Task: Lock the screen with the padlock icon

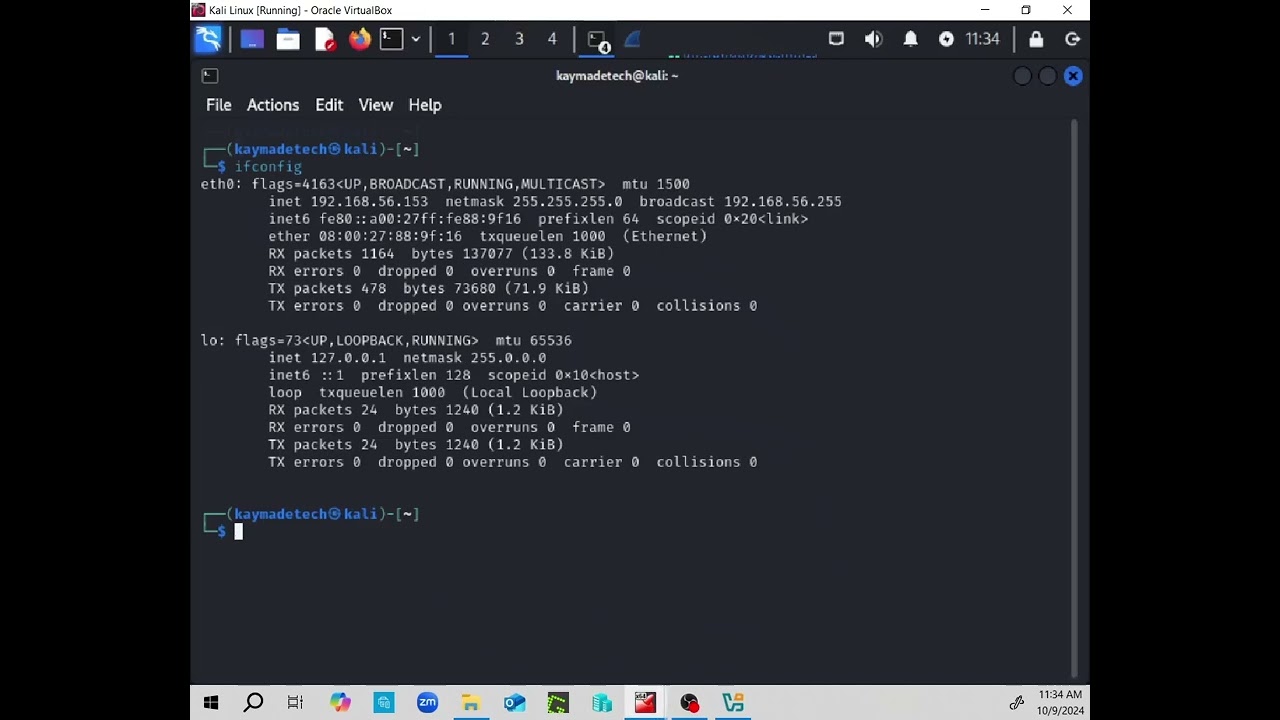Action: coord(1036,39)
